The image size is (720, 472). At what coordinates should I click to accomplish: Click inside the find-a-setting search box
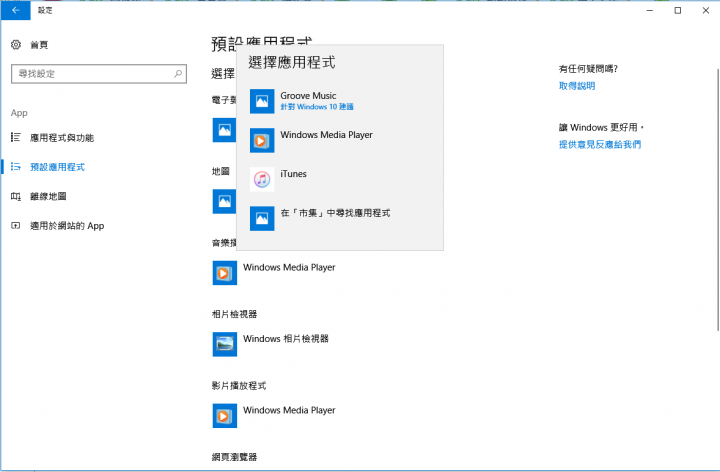pos(99,73)
